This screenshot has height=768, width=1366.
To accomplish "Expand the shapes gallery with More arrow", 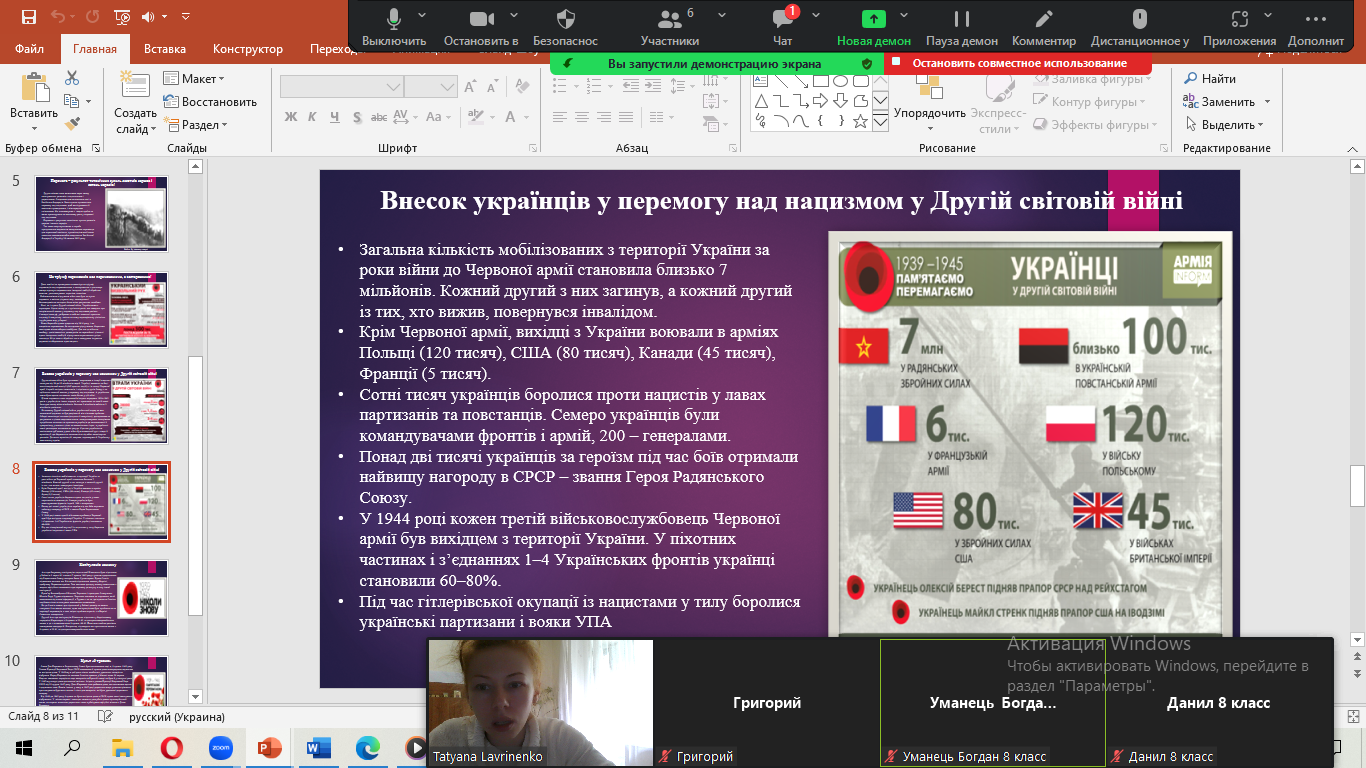I will click(x=880, y=121).
